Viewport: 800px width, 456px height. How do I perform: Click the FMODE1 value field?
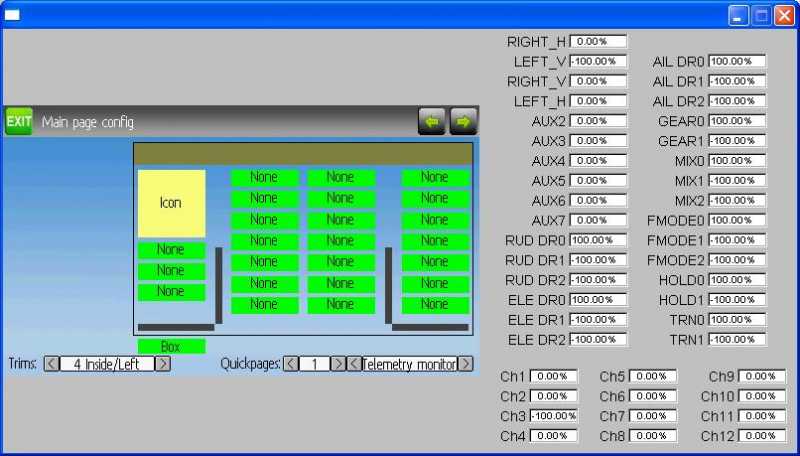pos(737,240)
